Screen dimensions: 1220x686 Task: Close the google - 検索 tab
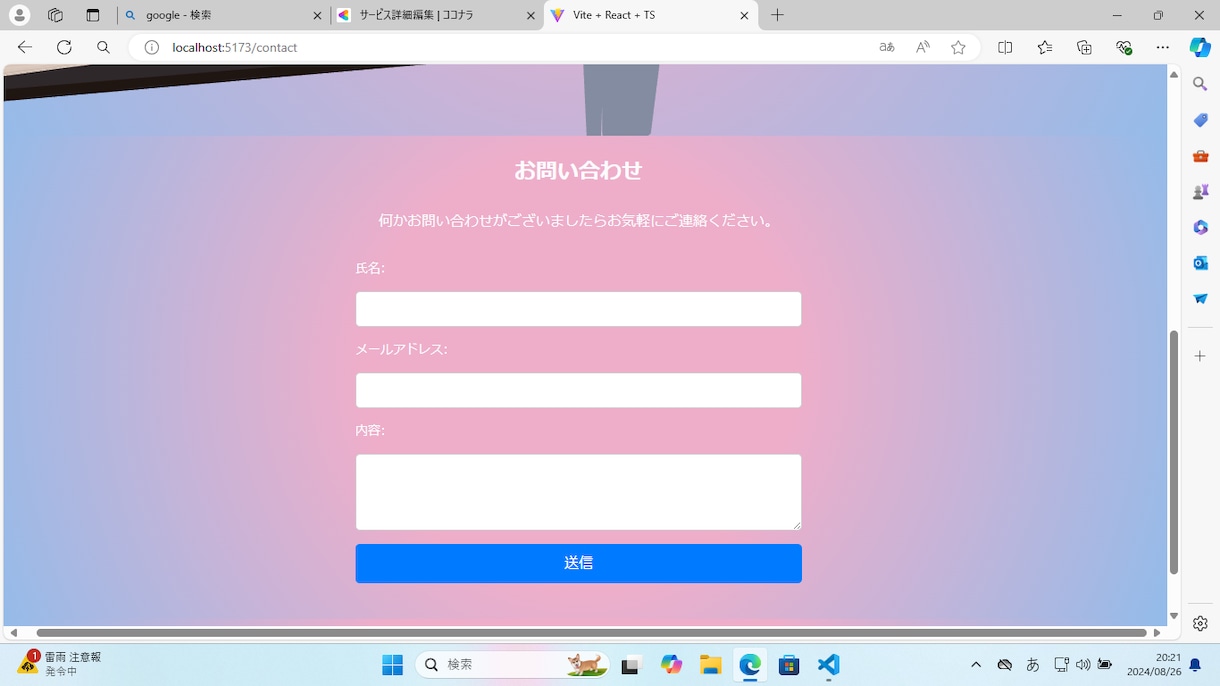coord(318,16)
